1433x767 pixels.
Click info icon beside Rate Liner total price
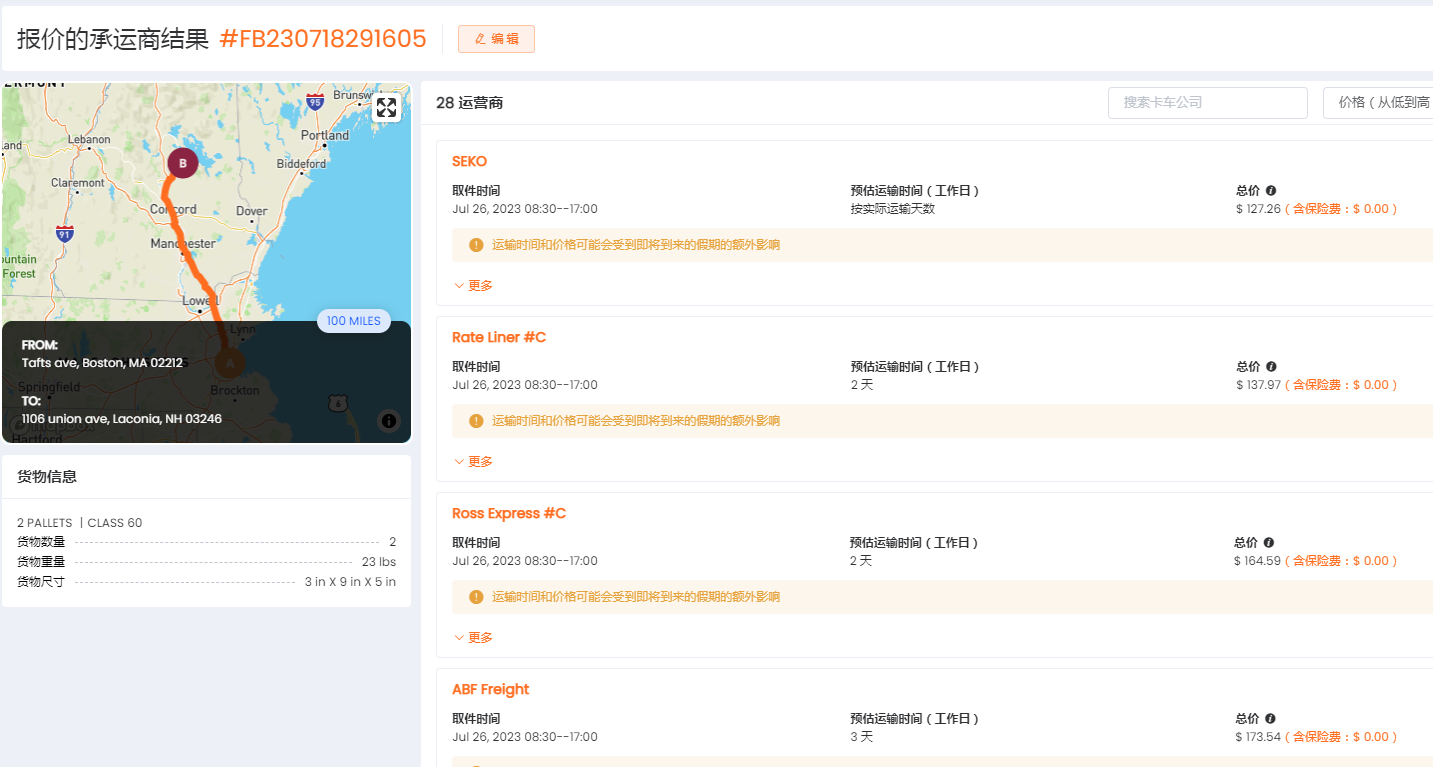coord(1271,367)
